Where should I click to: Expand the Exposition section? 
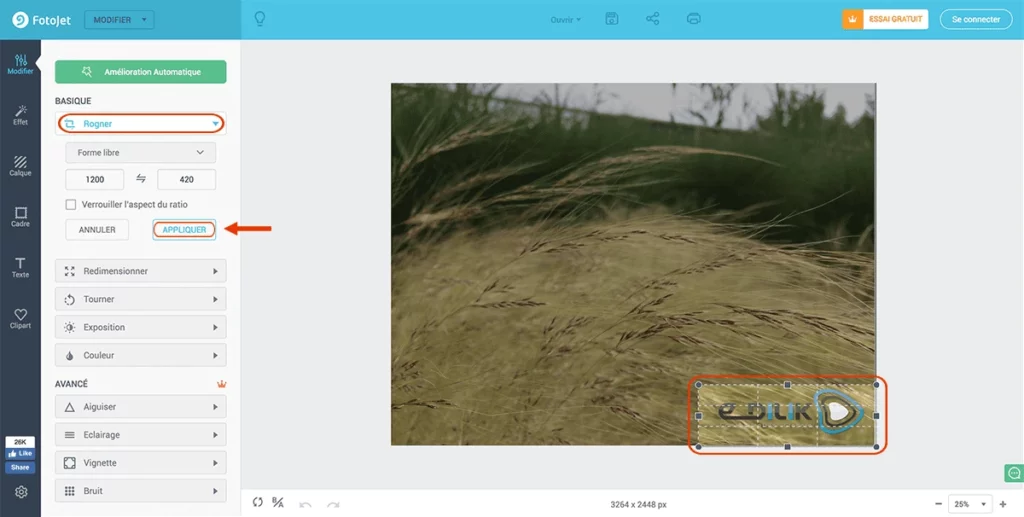point(140,327)
